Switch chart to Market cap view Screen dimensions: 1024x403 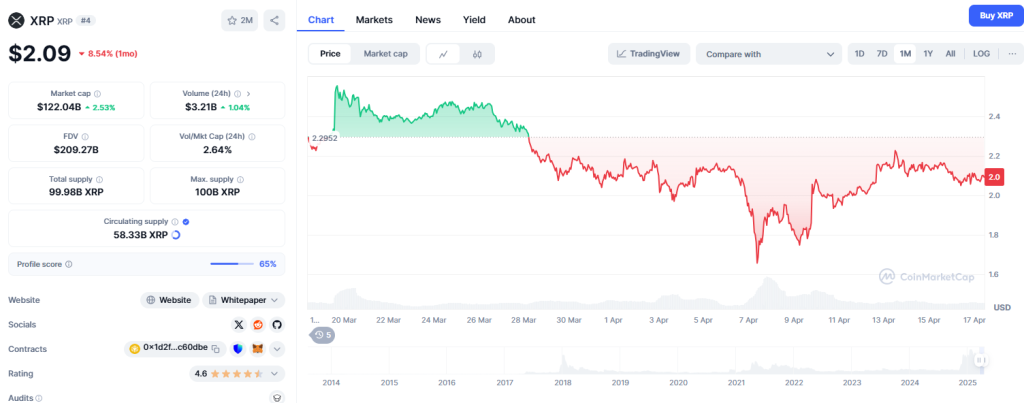[x=385, y=54]
